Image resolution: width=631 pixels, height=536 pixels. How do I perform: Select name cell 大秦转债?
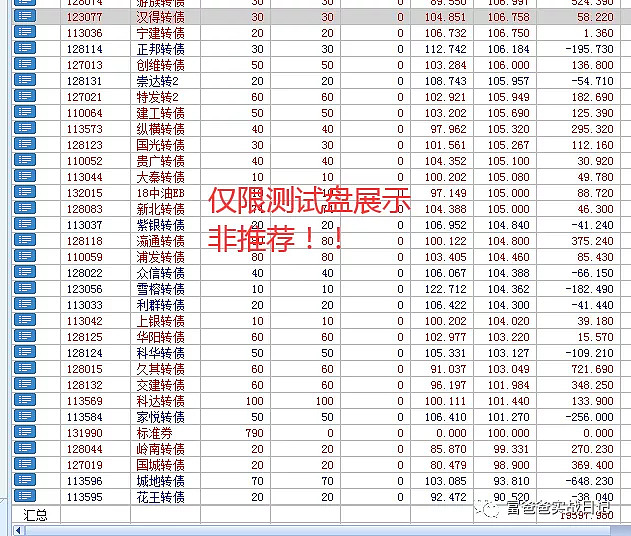tap(160, 177)
